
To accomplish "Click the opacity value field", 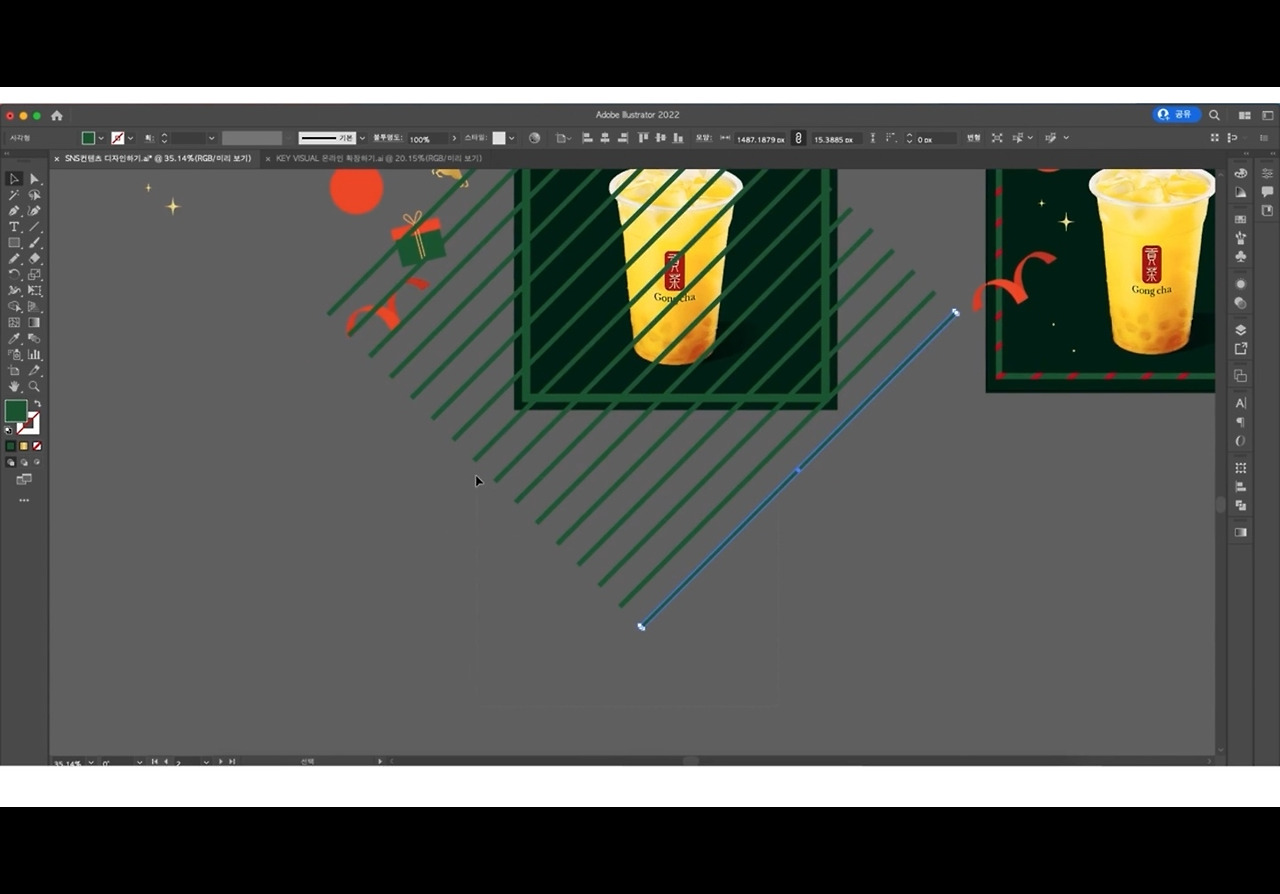I will tap(427, 138).
